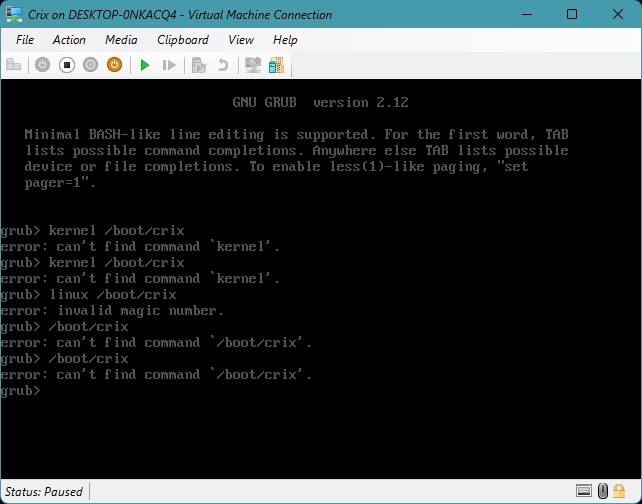Open the Help menu

(285, 40)
